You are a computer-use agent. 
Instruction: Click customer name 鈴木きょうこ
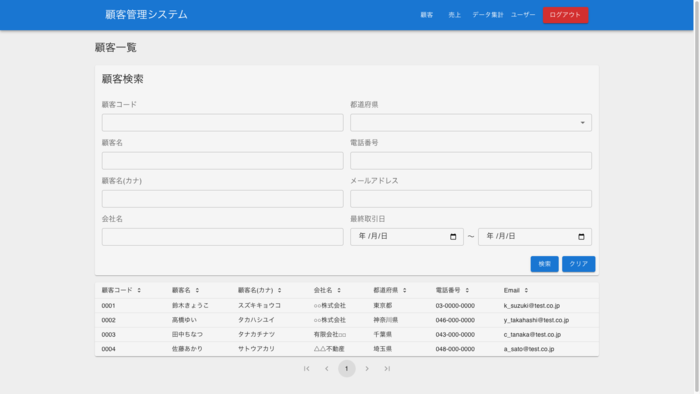point(190,306)
